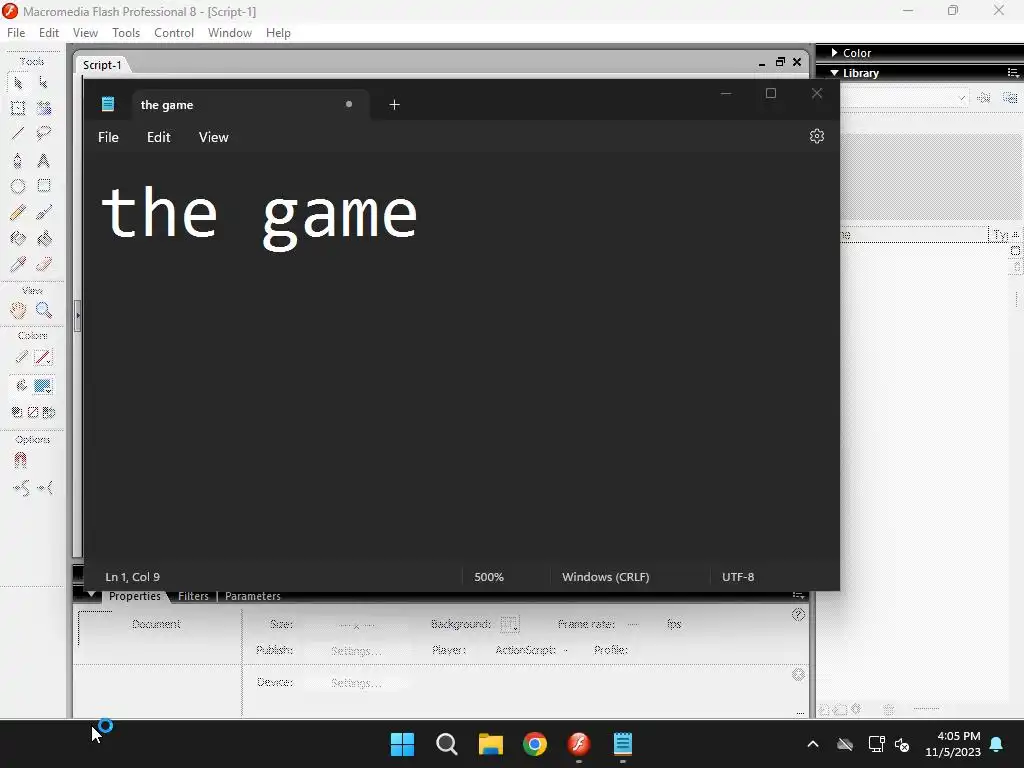Click the Straighten option icon
Viewport: 1024px width, 768px height.
pos(45,488)
